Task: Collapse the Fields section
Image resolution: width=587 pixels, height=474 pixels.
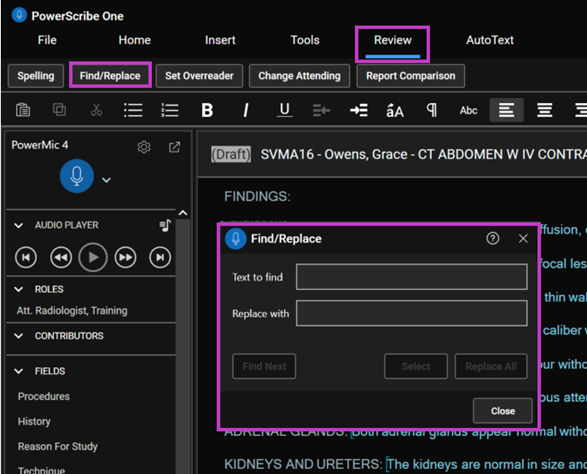Action: (19, 371)
